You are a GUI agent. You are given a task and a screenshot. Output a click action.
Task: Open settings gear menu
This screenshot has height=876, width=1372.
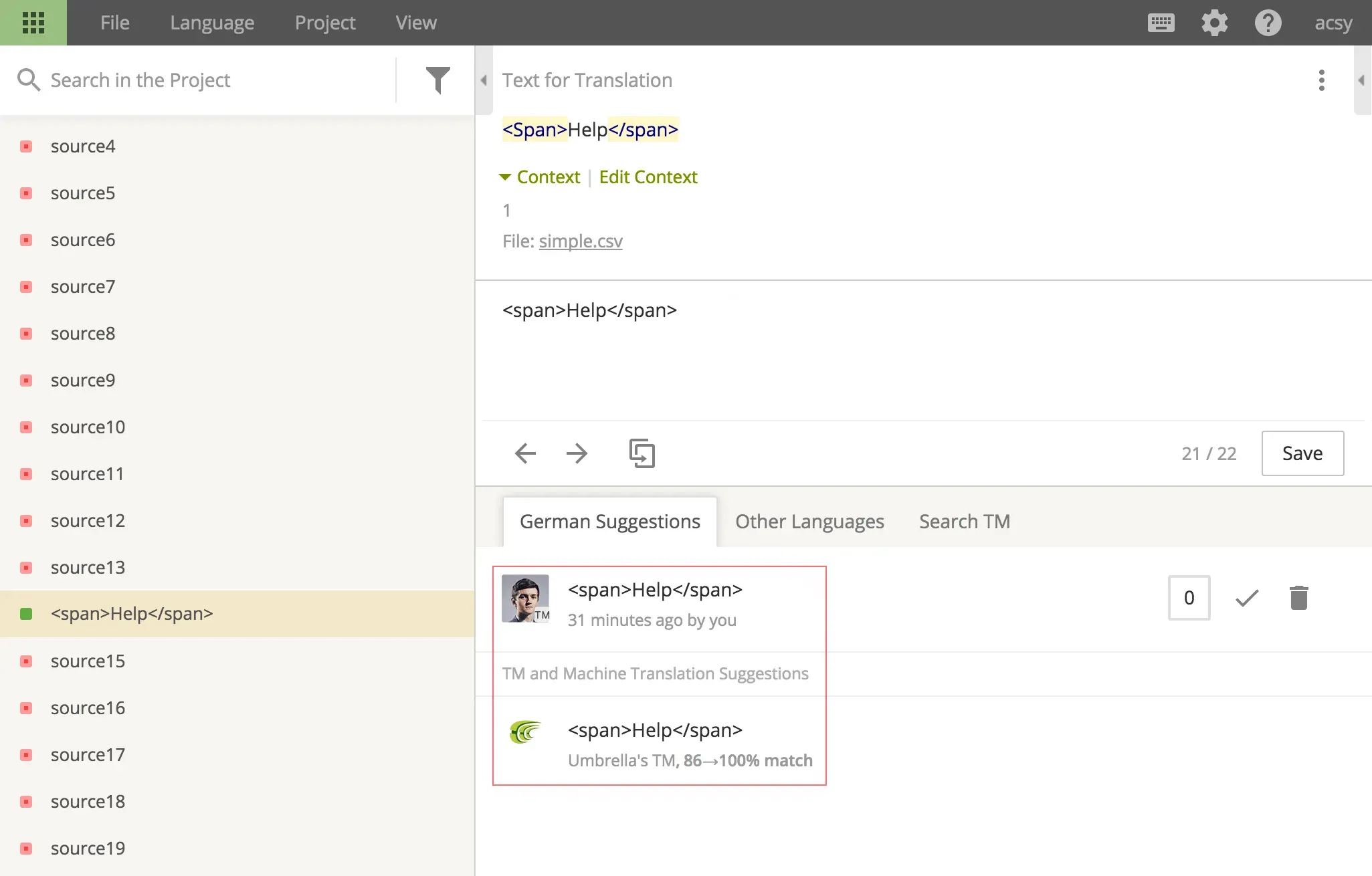coord(1216,22)
